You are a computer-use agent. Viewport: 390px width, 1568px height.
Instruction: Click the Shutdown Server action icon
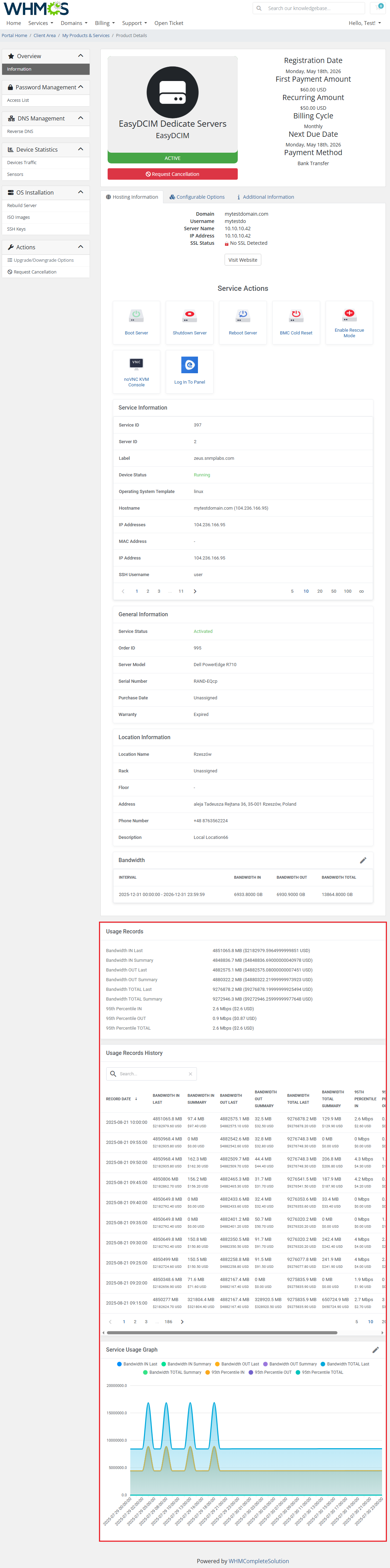click(190, 315)
